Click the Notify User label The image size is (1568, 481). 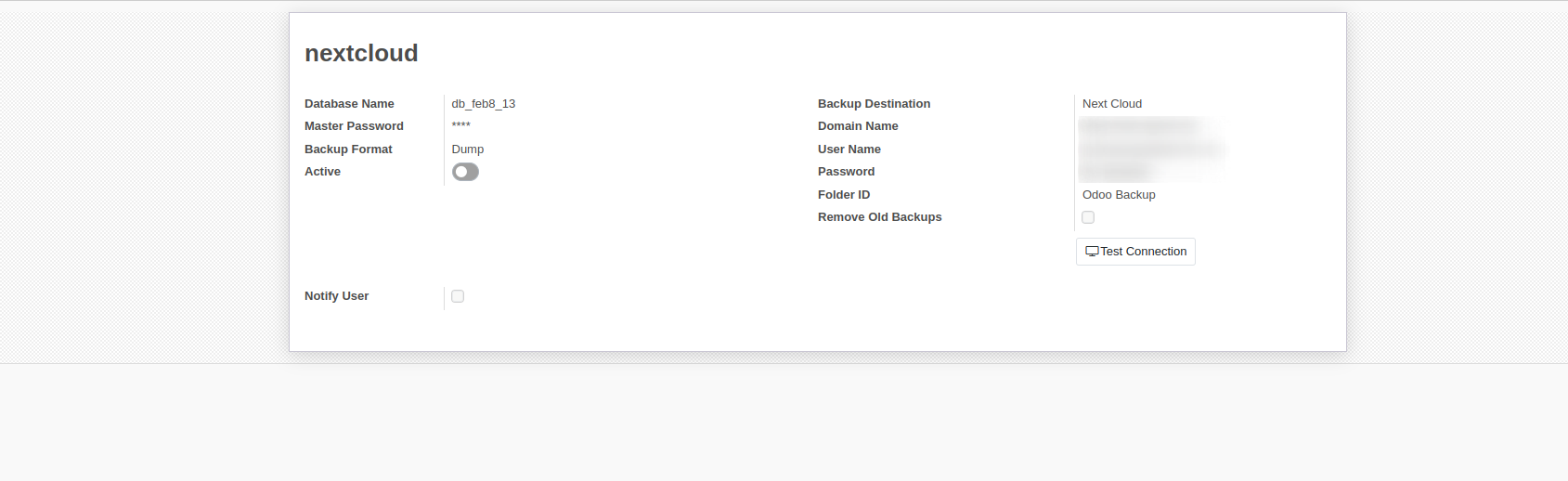336,296
